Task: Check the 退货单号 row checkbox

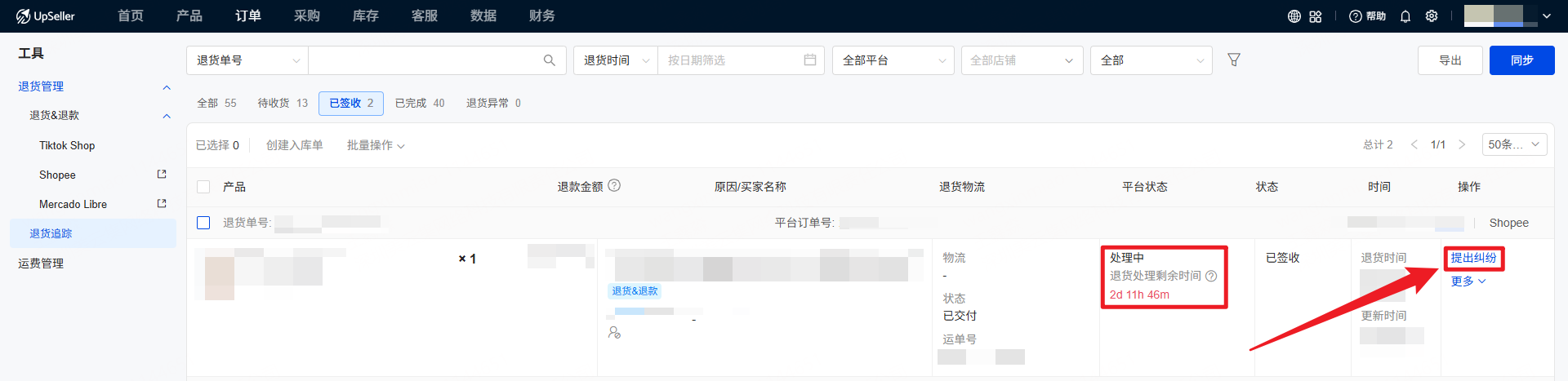Action: [x=203, y=223]
